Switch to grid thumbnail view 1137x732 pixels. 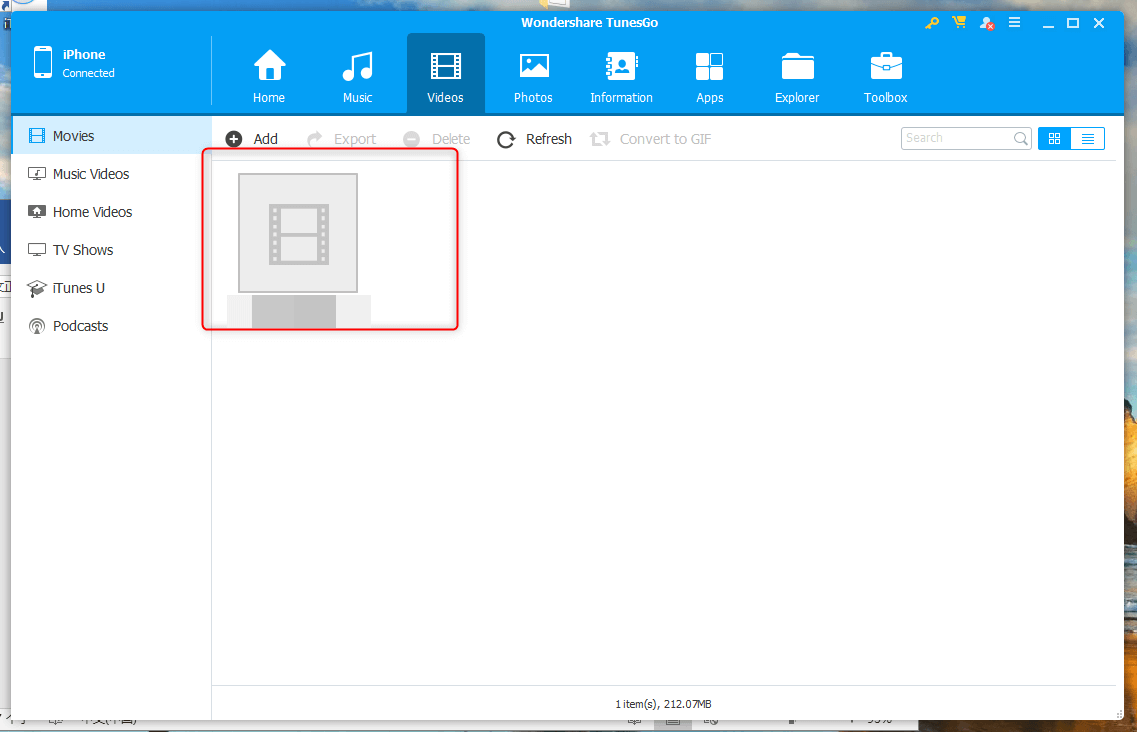pos(1054,139)
